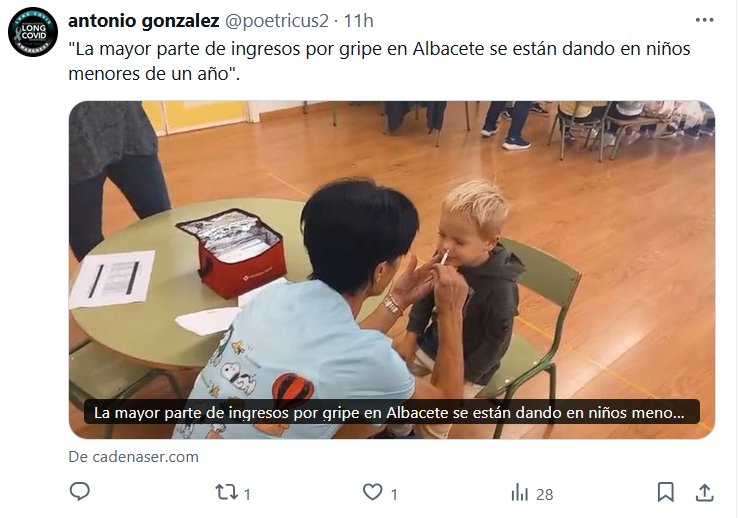Repost this tweet using the retweet icon
This screenshot has width=738, height=518.
[226, 492]
